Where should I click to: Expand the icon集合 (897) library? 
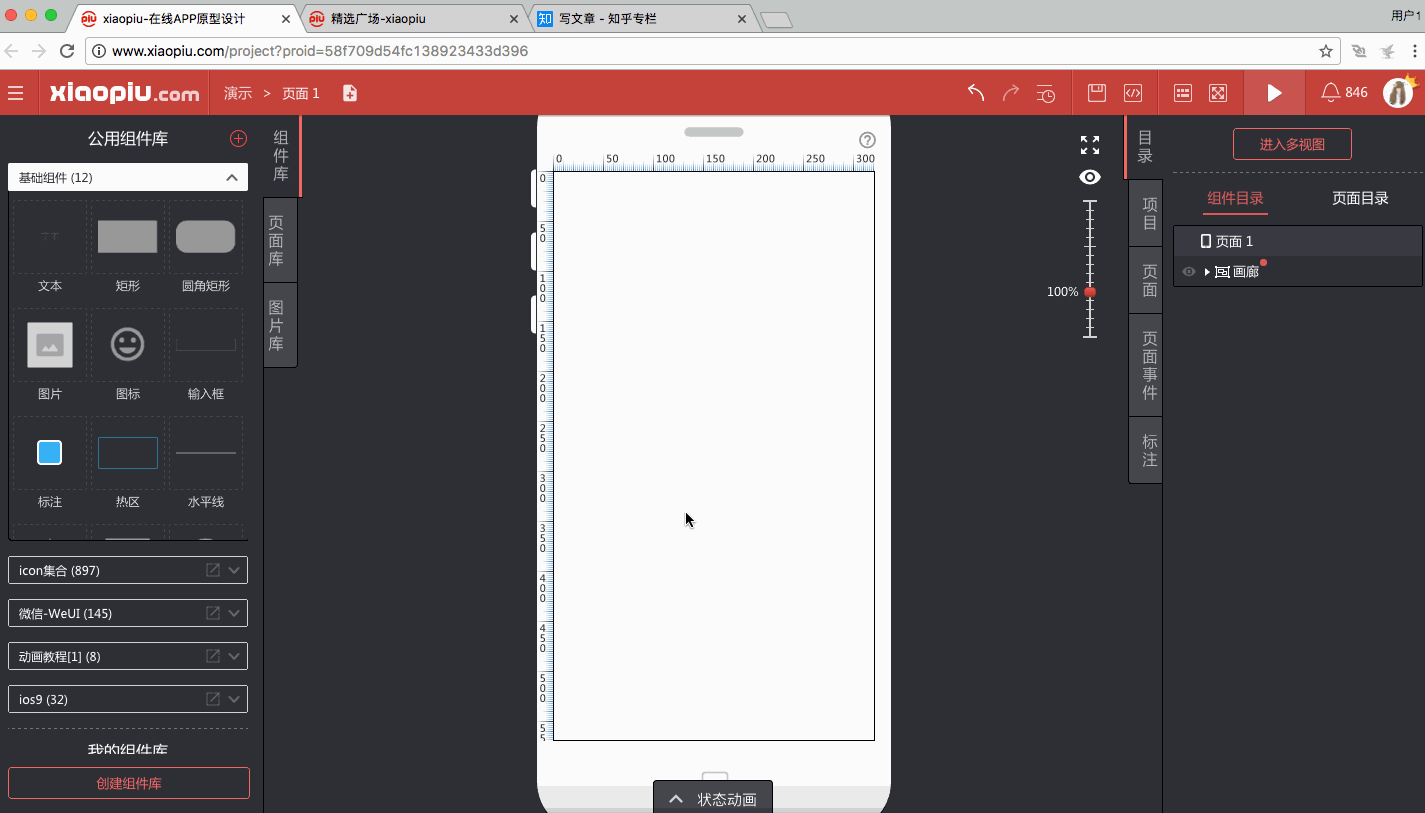pos(234,570)
